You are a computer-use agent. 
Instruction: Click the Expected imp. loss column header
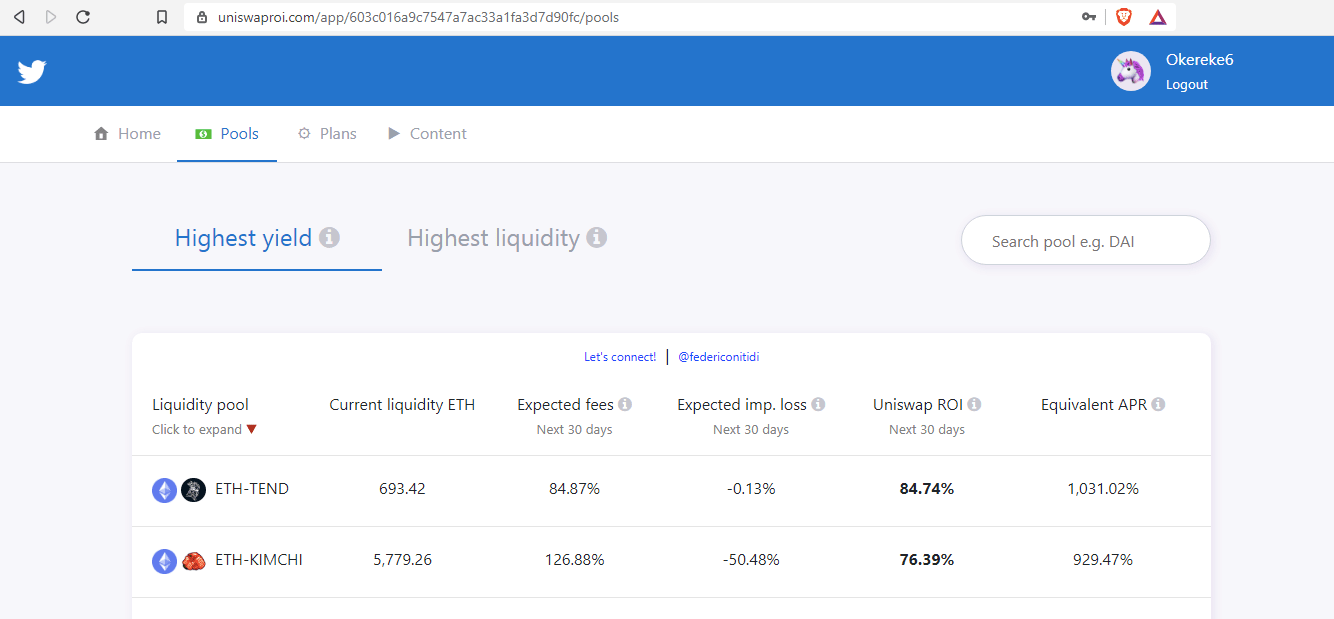point(742,405)
